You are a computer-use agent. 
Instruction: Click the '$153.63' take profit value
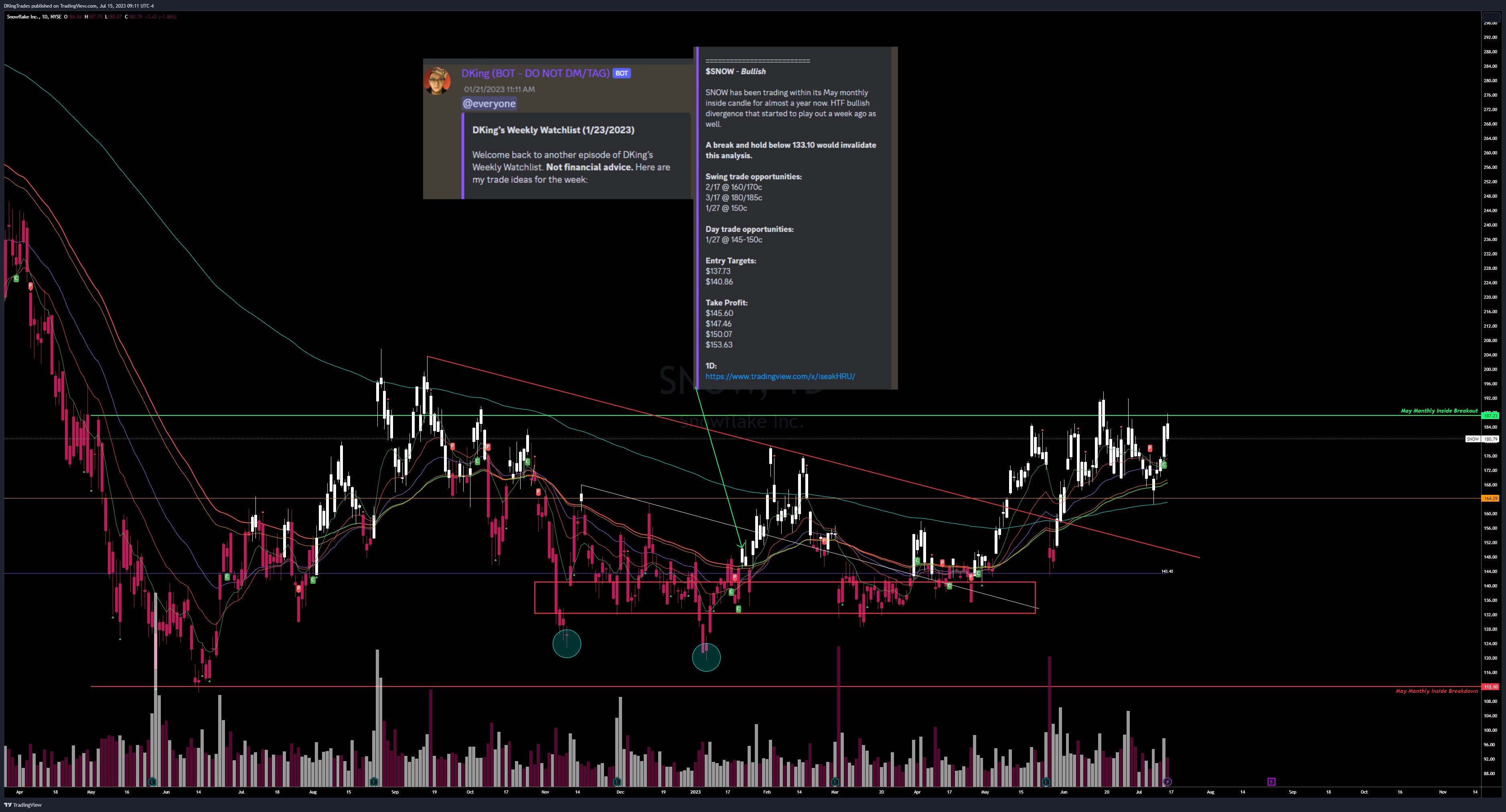tap(719, 345)
